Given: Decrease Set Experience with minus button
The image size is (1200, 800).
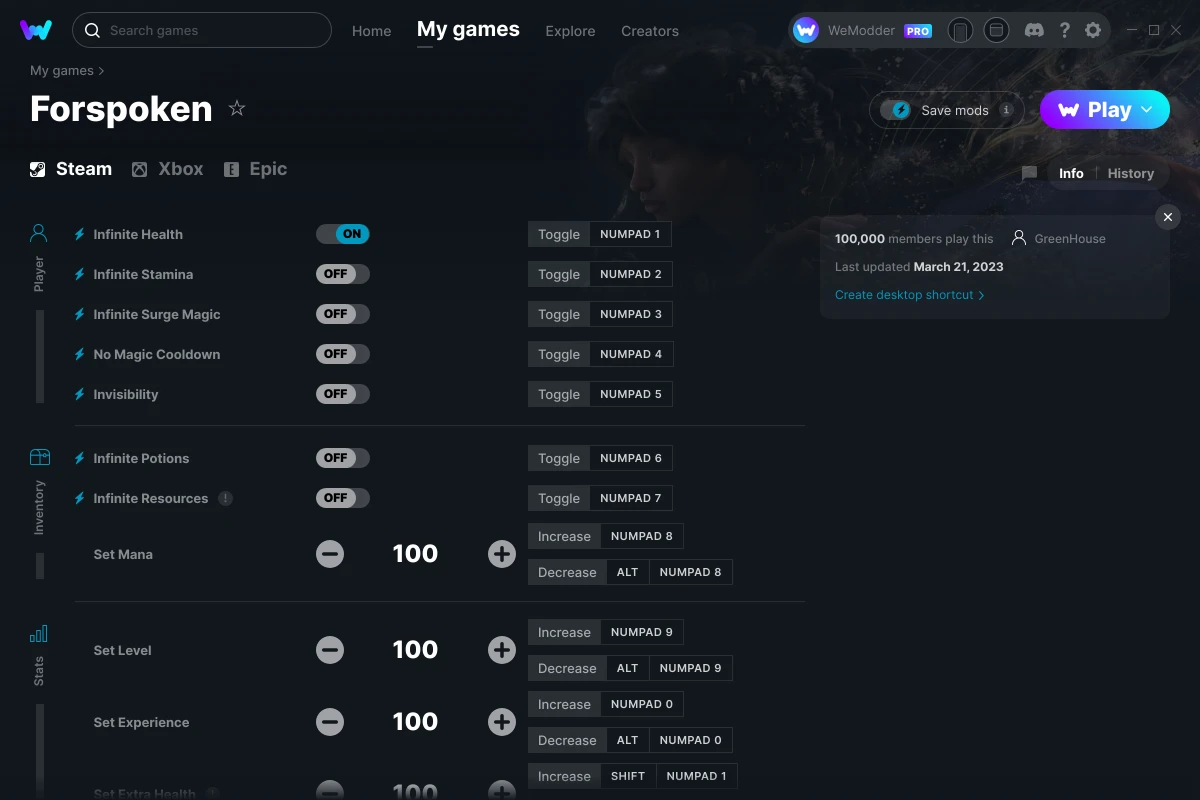Looking at the screenshot, I should pyautogui.click(x=330, y=722).
